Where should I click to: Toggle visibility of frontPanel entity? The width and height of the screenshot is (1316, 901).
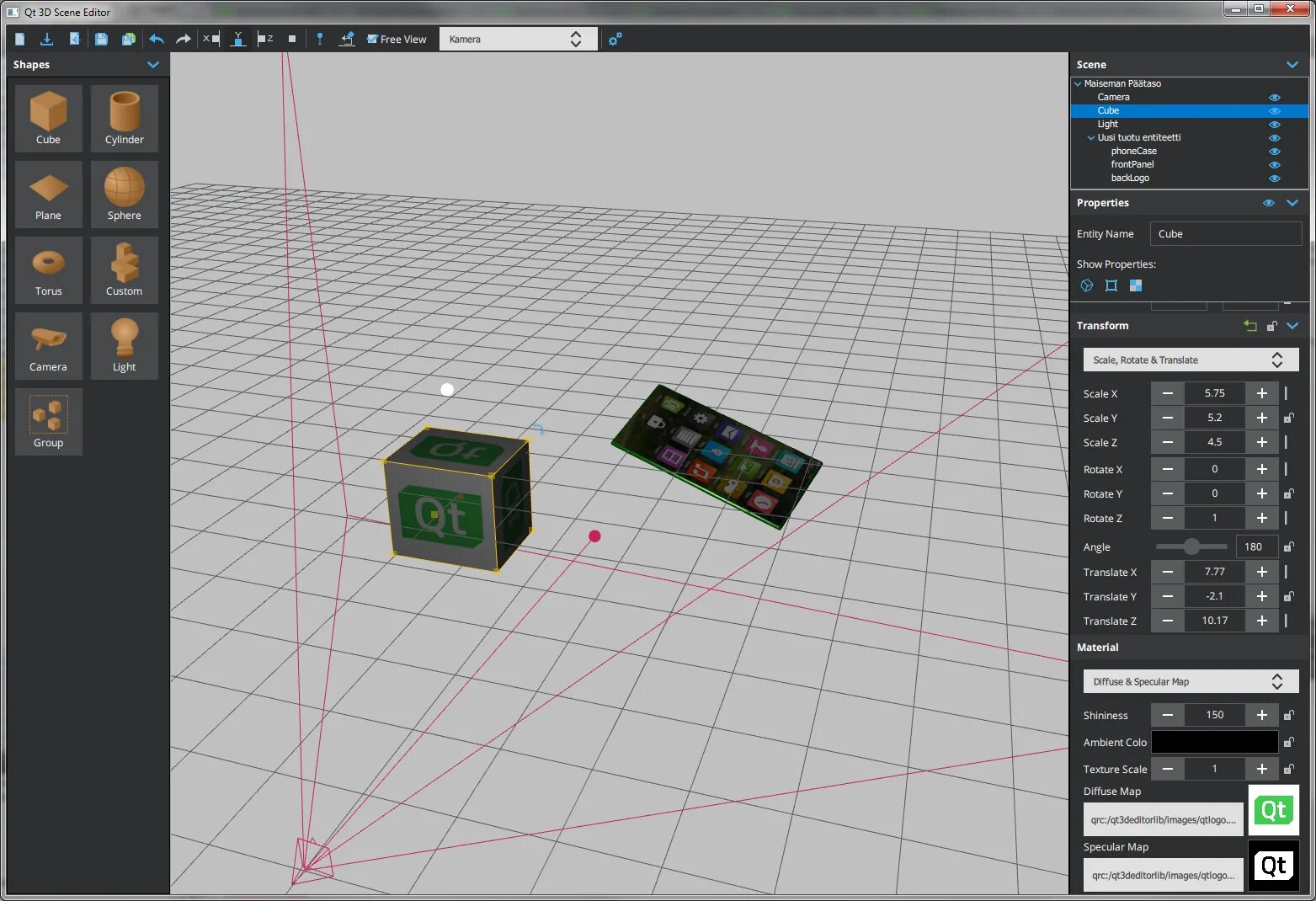1274,165
